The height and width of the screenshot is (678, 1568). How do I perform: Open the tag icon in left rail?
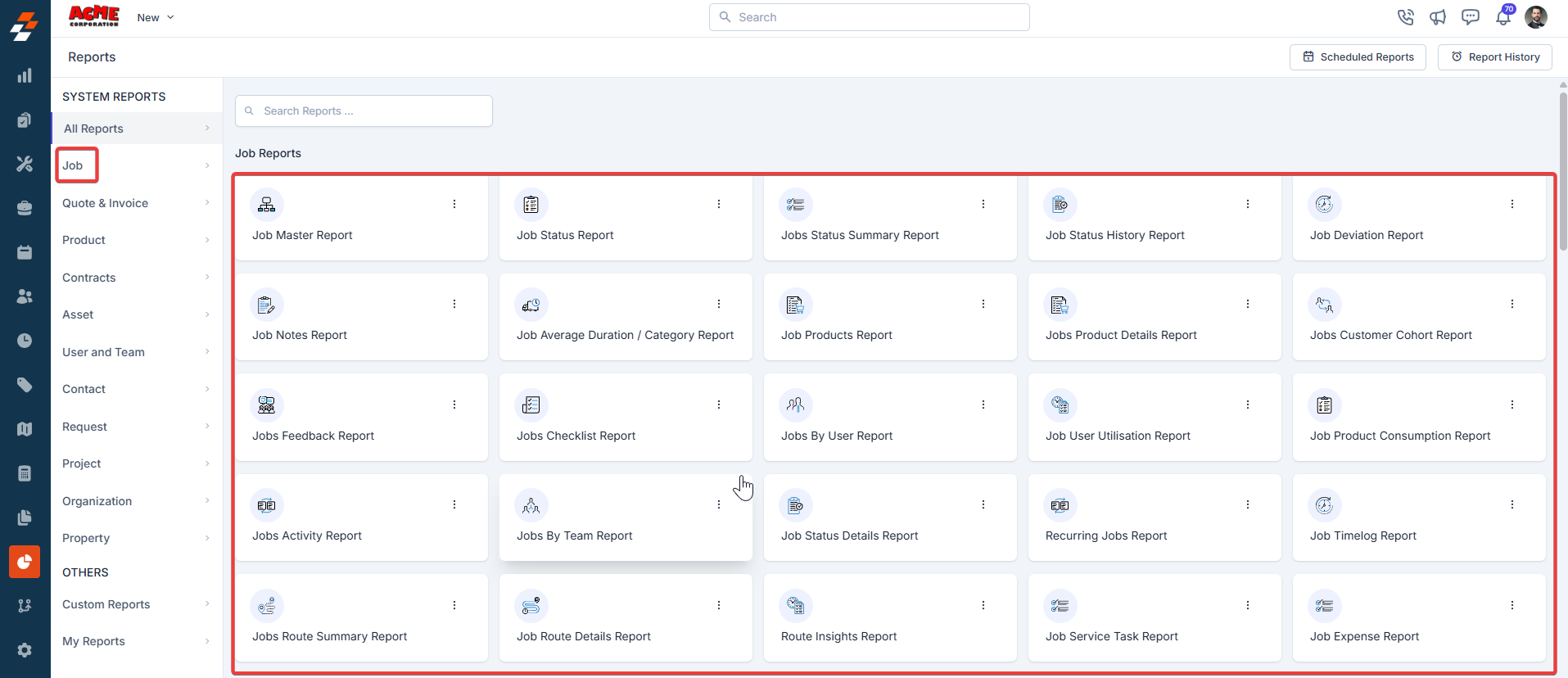click(25, 385)
